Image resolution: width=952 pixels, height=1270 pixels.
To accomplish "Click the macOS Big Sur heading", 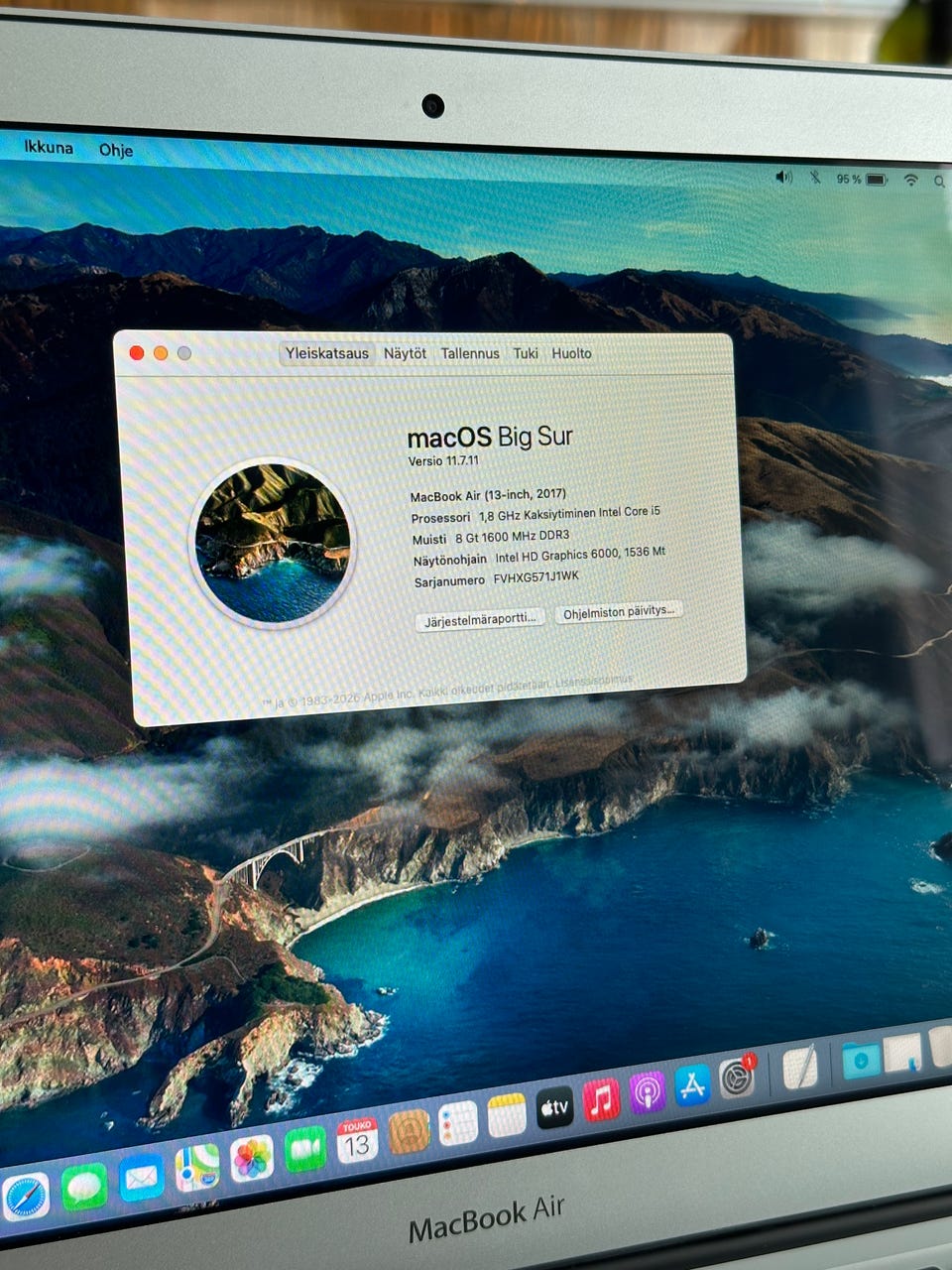I will pos(490,437).
